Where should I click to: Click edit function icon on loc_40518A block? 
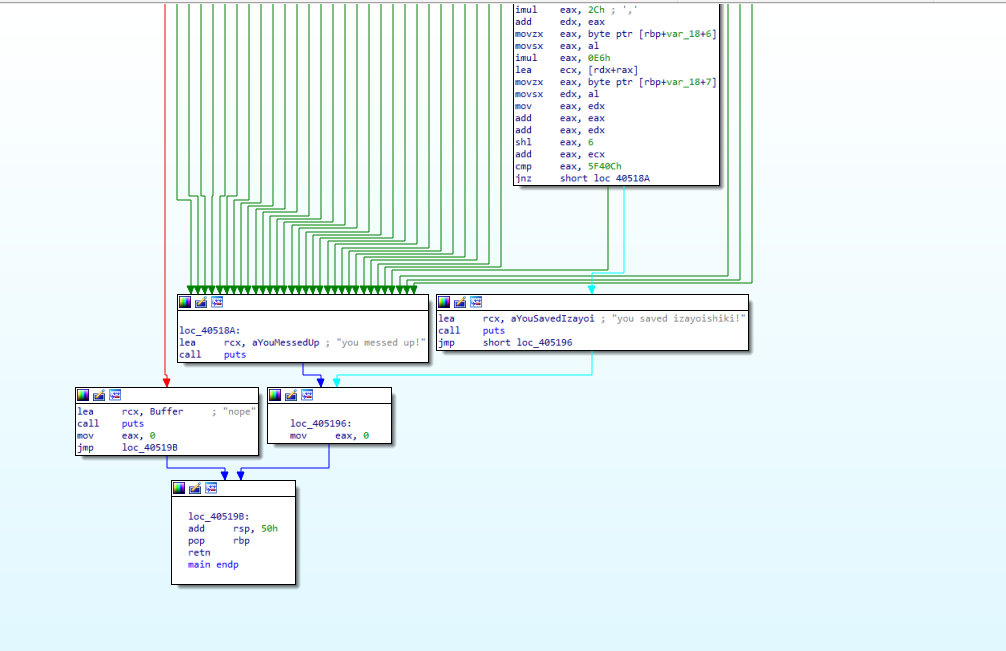(201, 302)
